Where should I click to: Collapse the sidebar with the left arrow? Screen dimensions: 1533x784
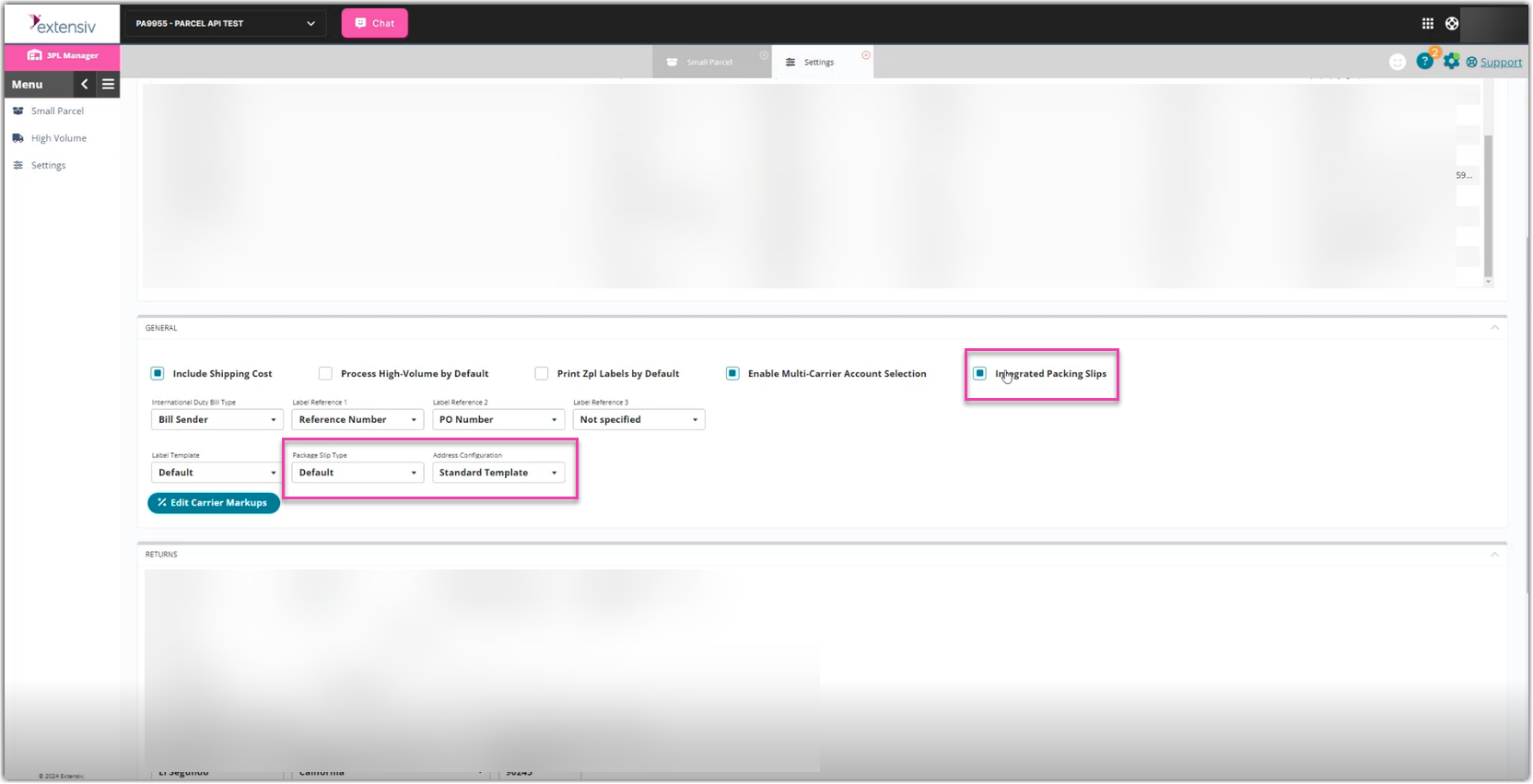(x=85, y=84)
